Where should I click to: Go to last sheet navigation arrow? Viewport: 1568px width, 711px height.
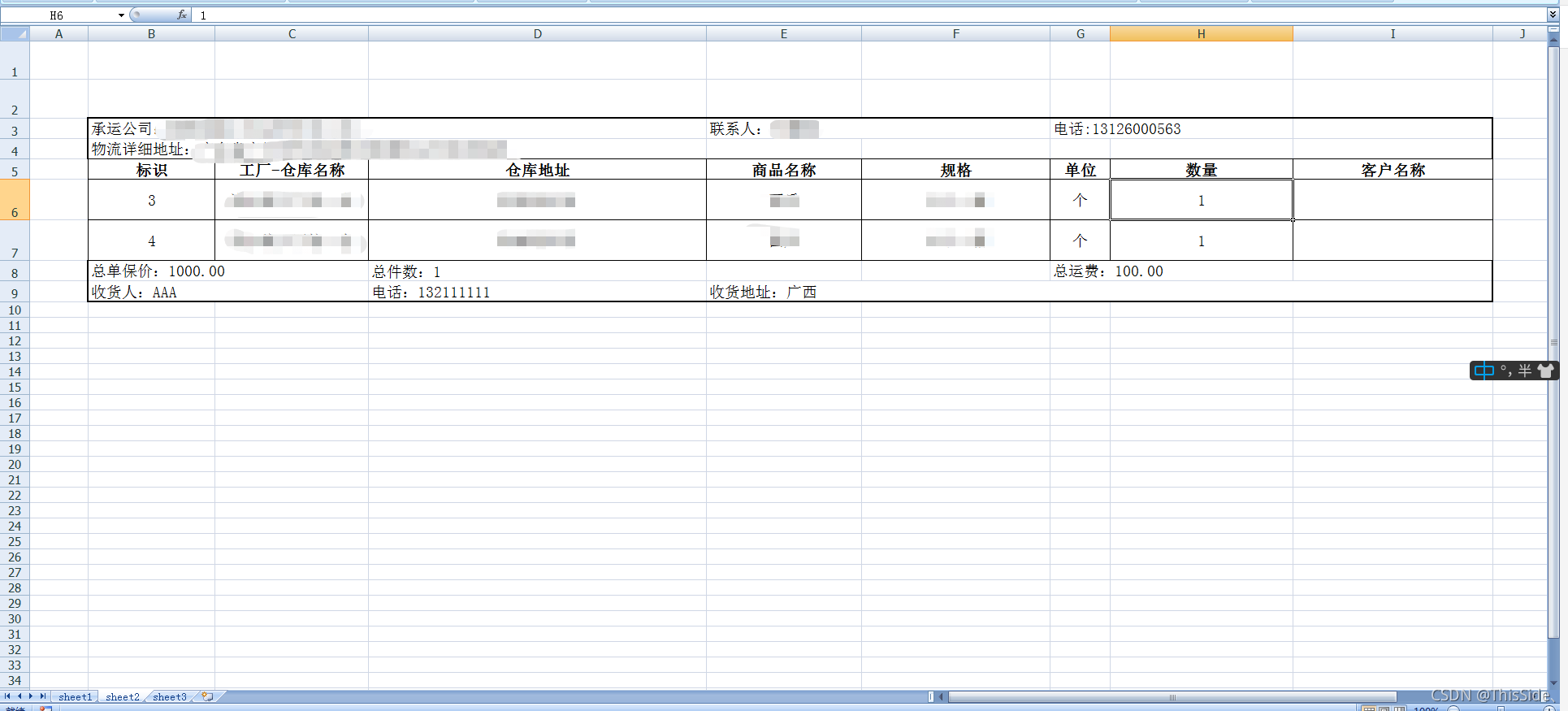click(43, 696)
